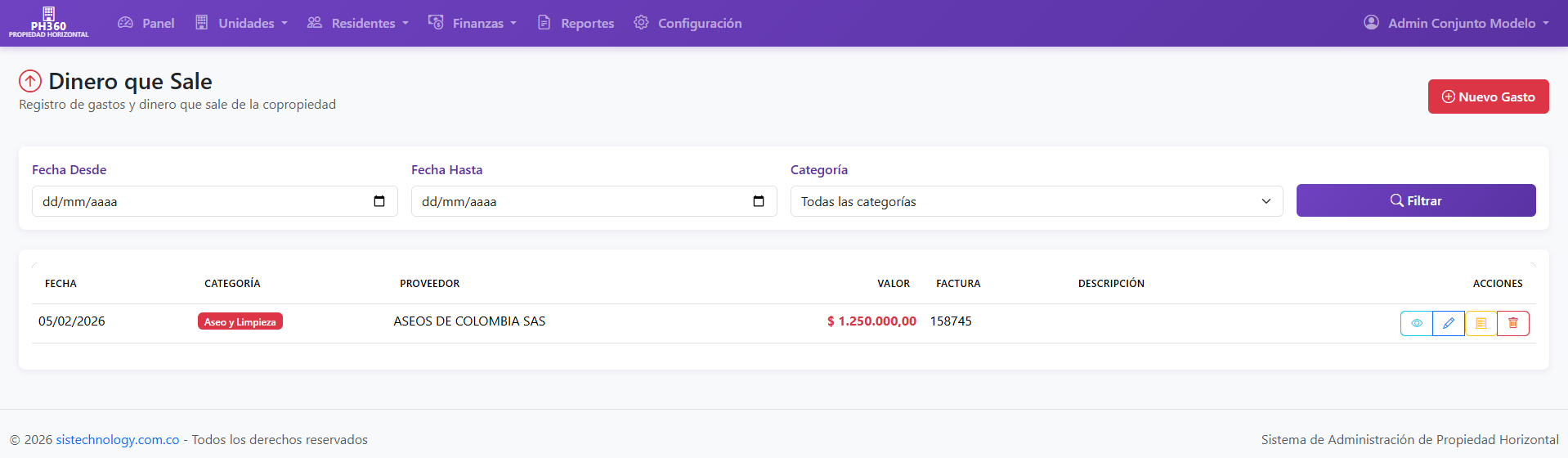Expand the Unidades menu
The image size is (1568, 458).
[x=241, y=23]
